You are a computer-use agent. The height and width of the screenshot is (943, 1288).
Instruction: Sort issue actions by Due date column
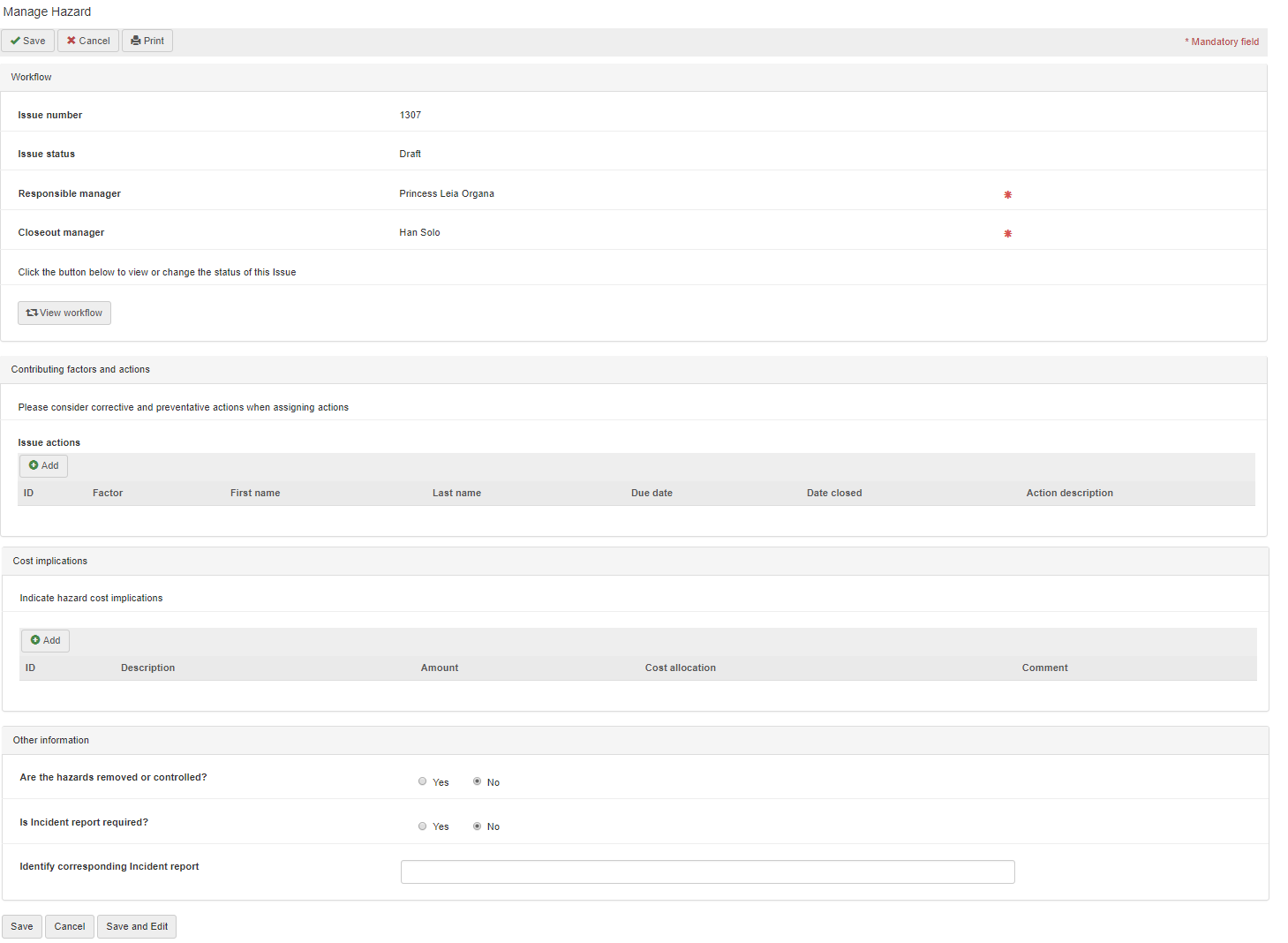click(652, 493)
